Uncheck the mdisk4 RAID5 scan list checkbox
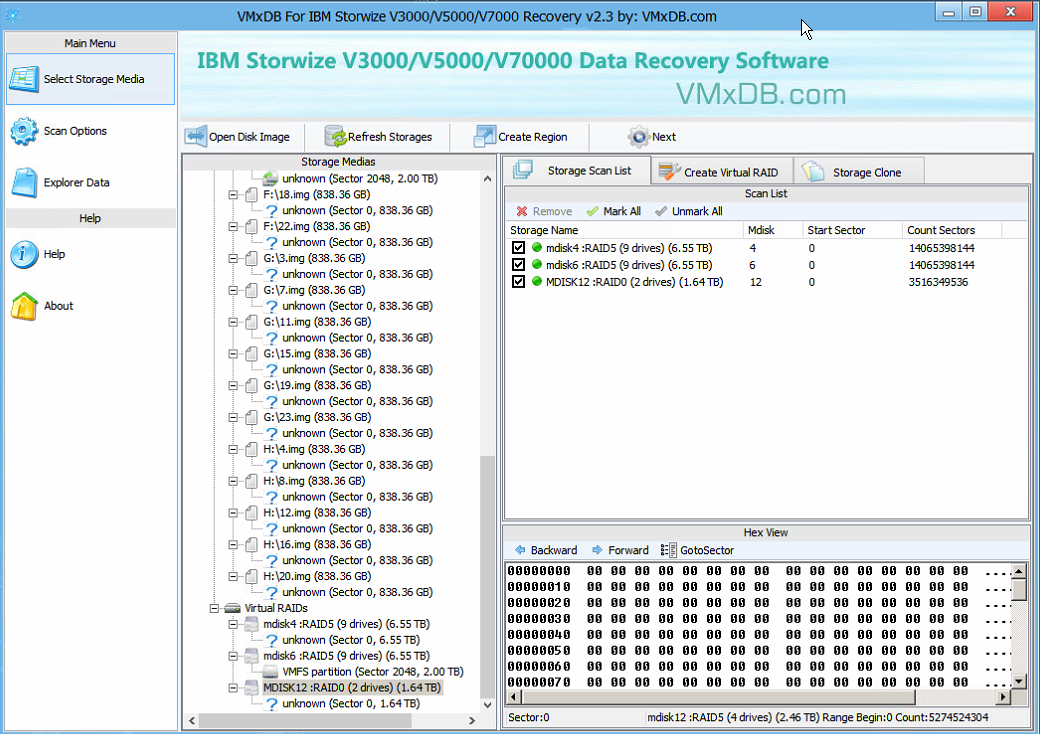This screenshot has width=1040, height=734. pos(519,248)
